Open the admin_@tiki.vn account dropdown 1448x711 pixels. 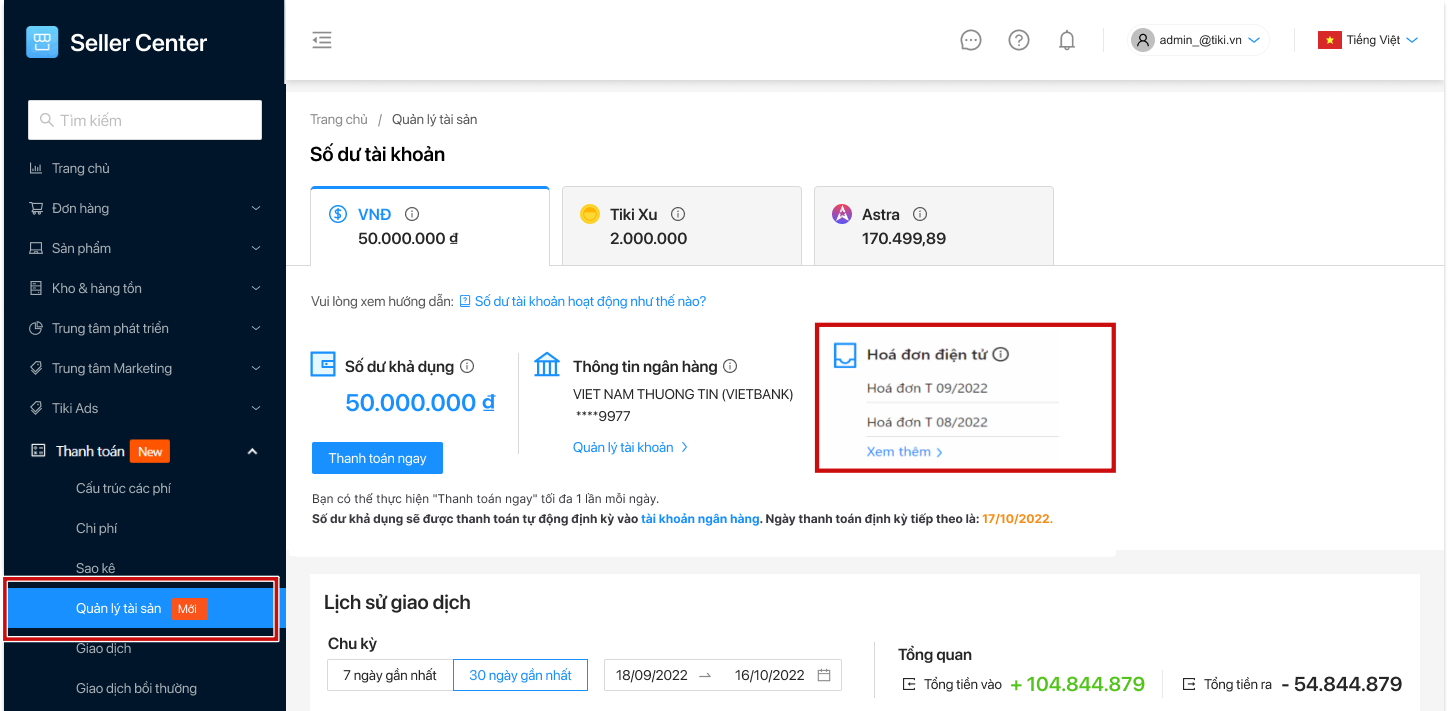1199,40
